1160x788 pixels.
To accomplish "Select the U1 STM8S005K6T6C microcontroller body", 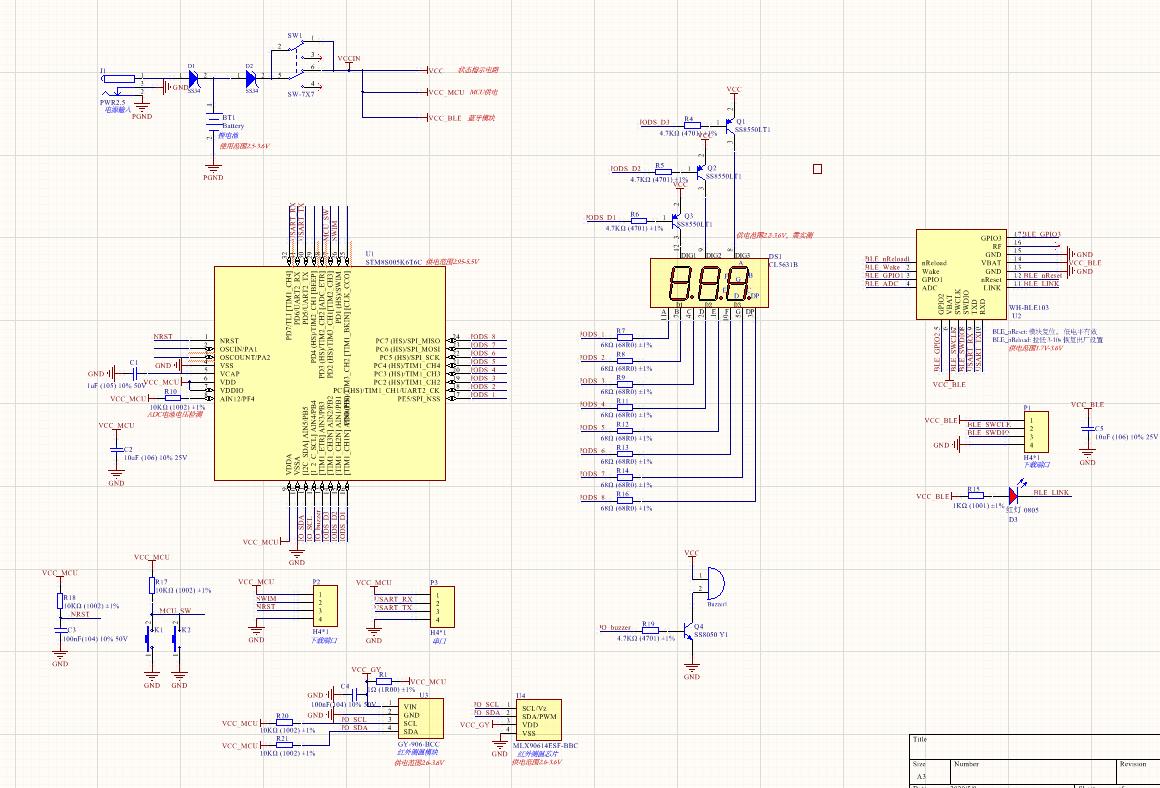I will point(330,374).
